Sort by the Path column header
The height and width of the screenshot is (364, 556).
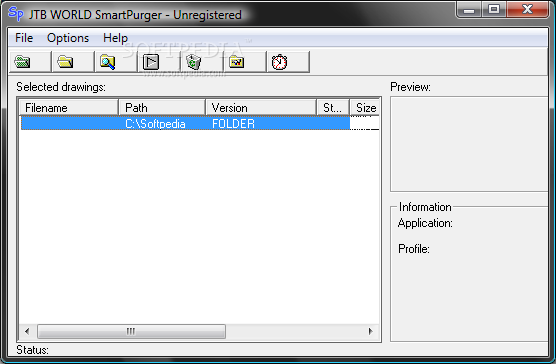[x=162, y=107]
